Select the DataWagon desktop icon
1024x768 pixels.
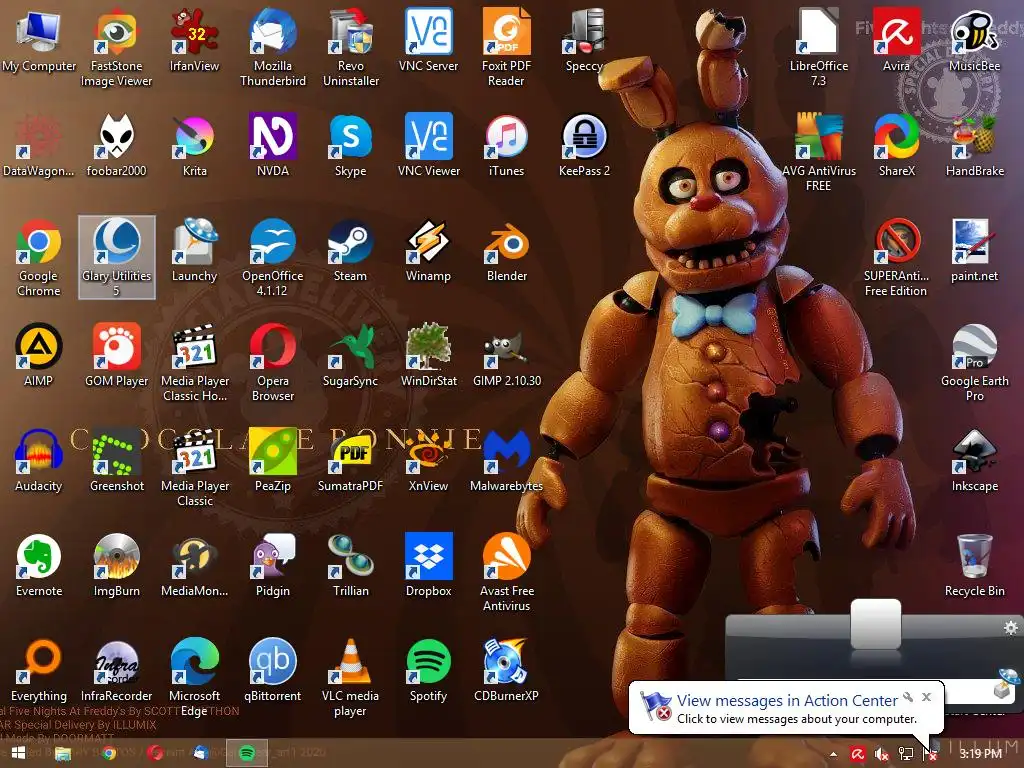pyautogui.click(x=39, y=146)
